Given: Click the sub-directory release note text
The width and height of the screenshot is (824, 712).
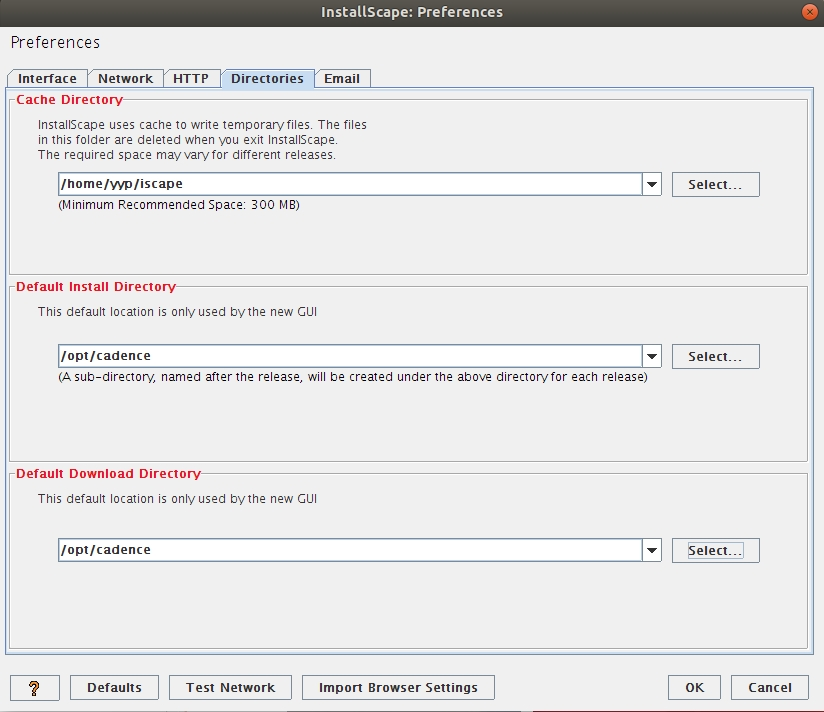Looking at the screenshot, I should (353, 377).
